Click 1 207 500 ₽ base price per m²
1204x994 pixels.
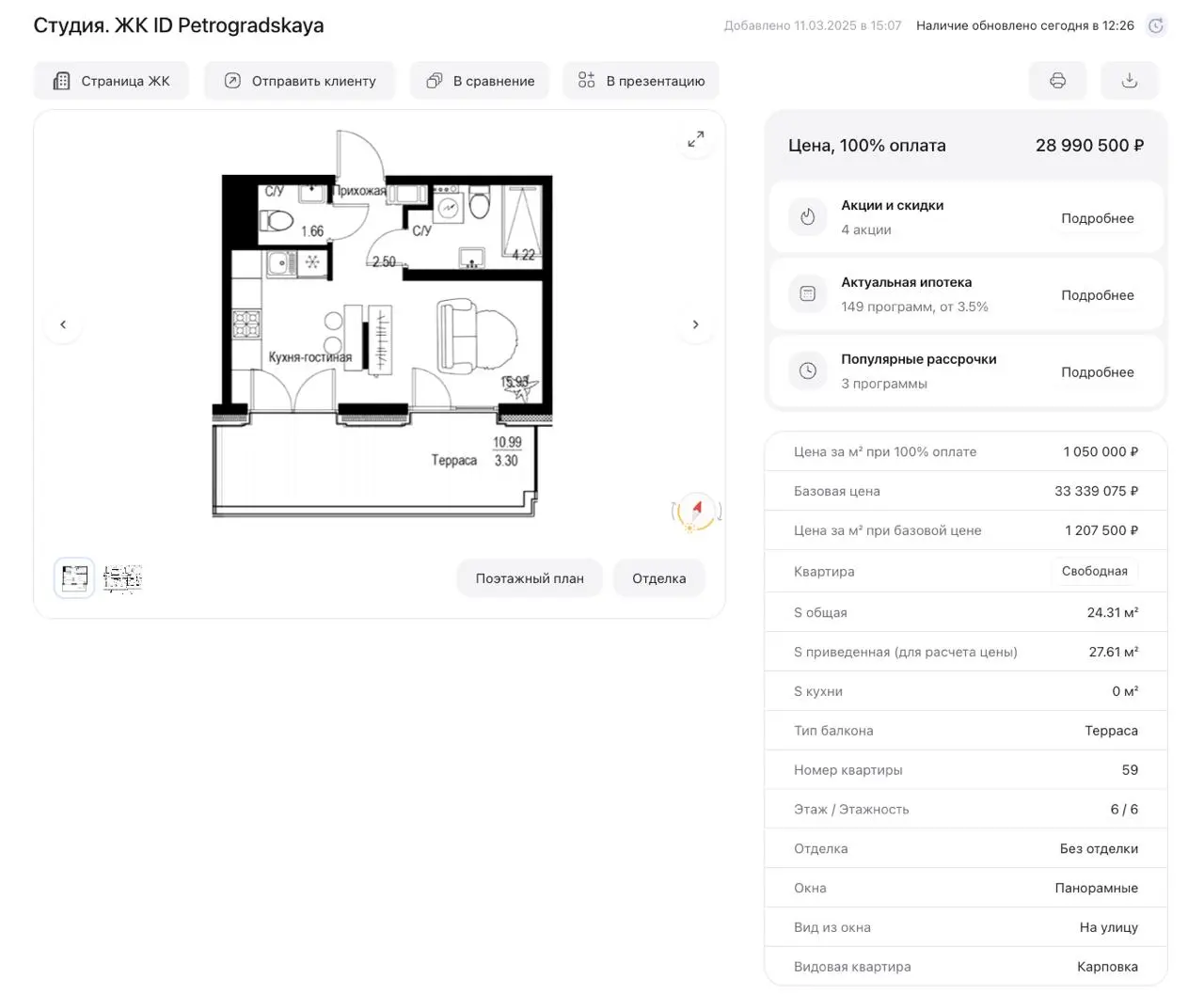click(x=1101, y=530)
